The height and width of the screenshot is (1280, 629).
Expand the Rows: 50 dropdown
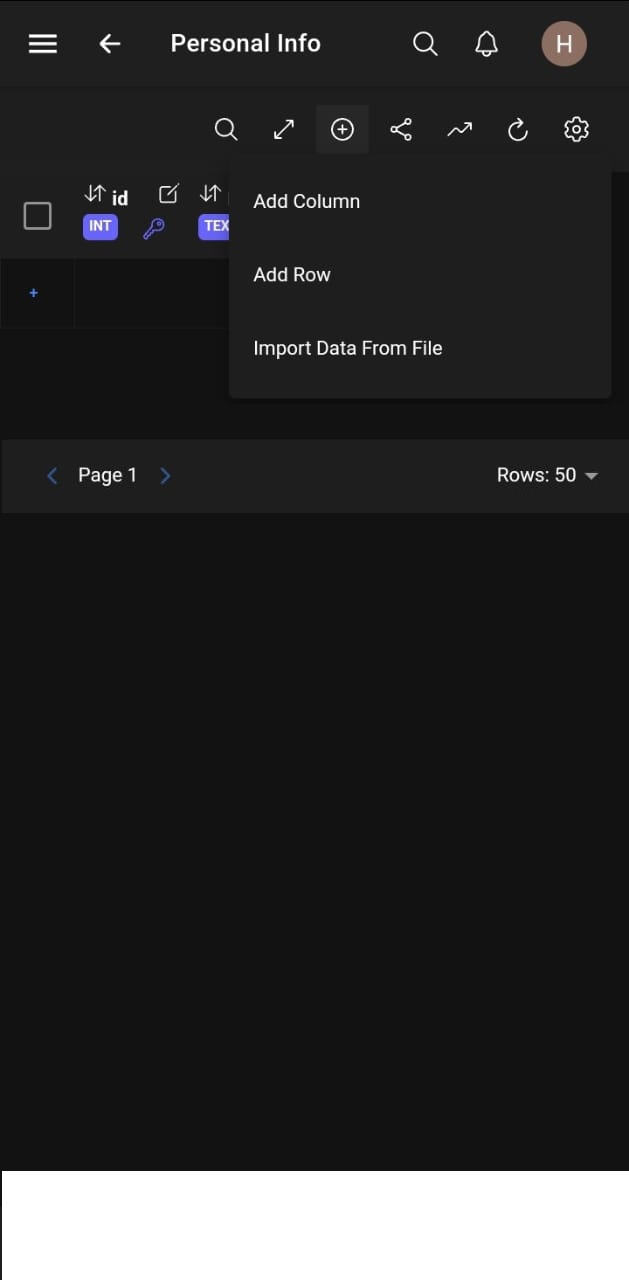pyautogui.click(x=547, y=475)
